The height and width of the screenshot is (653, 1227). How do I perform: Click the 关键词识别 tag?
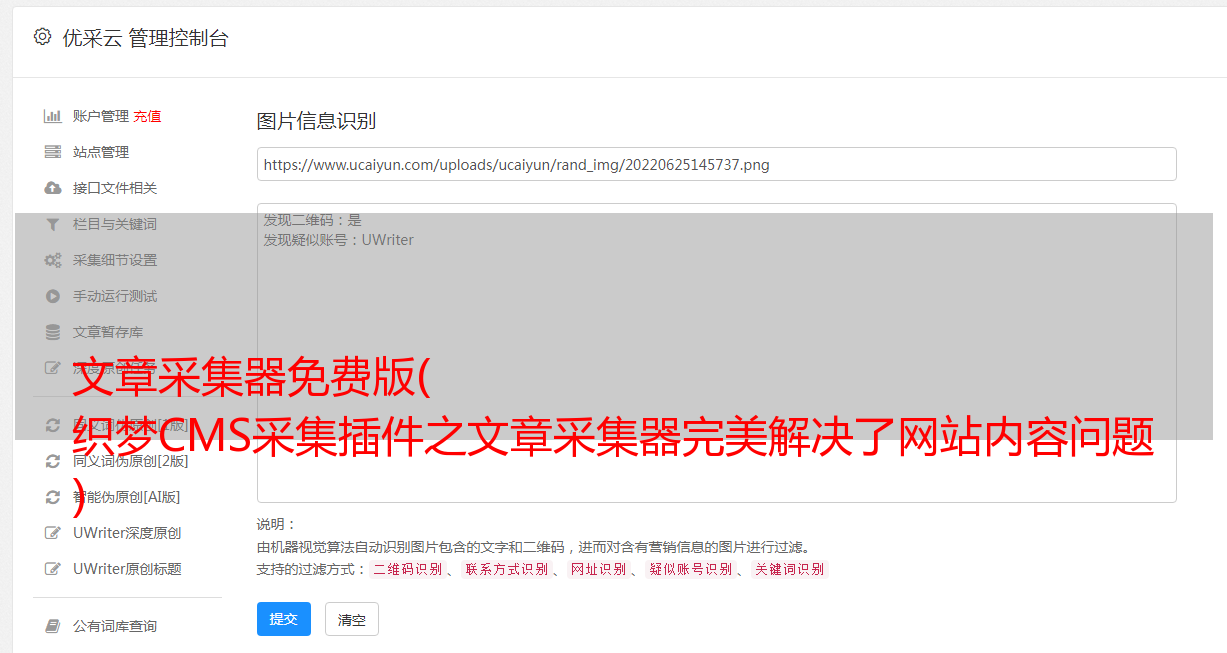(790, 569)
